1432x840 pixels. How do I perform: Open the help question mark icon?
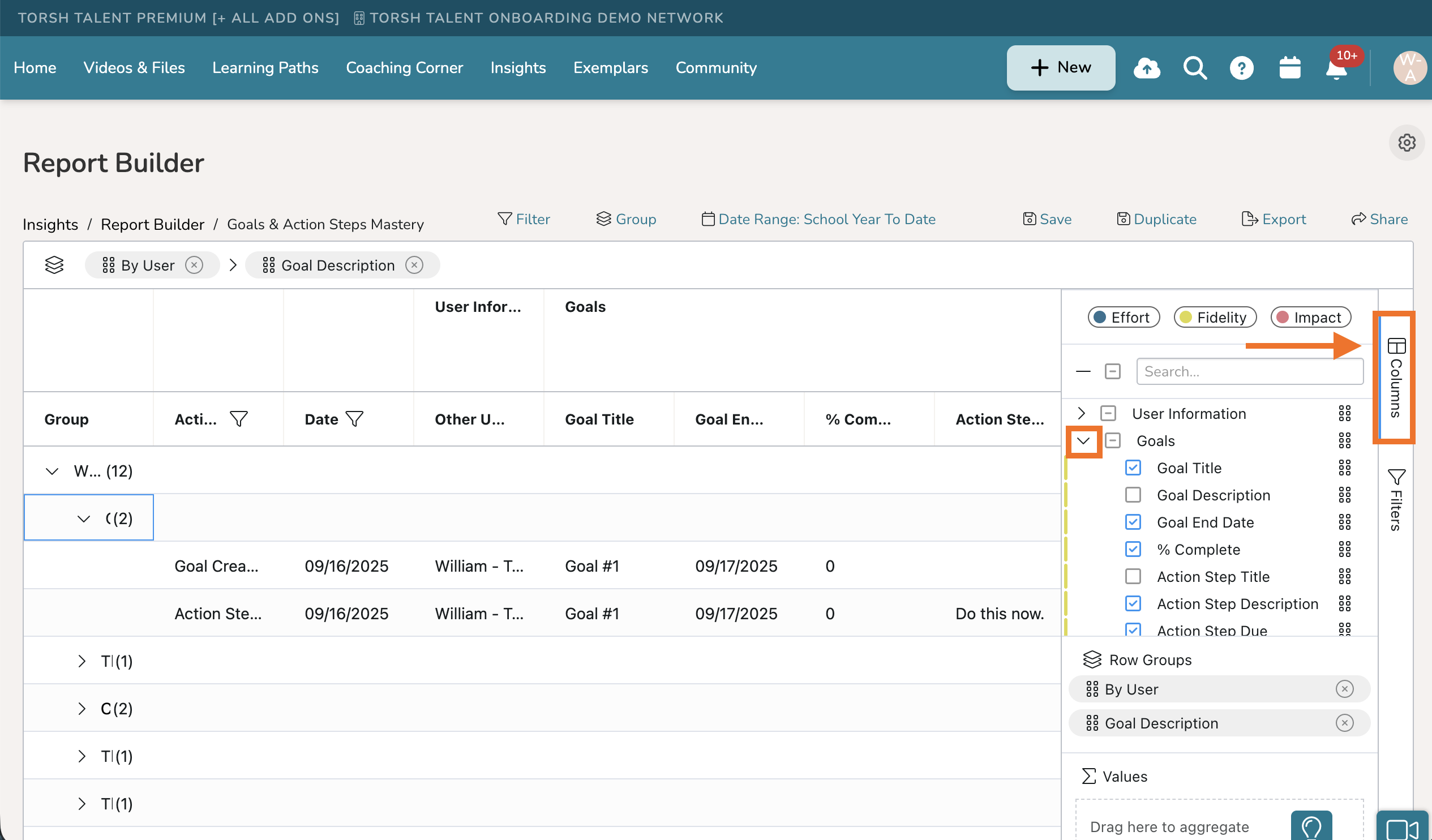1241,68
